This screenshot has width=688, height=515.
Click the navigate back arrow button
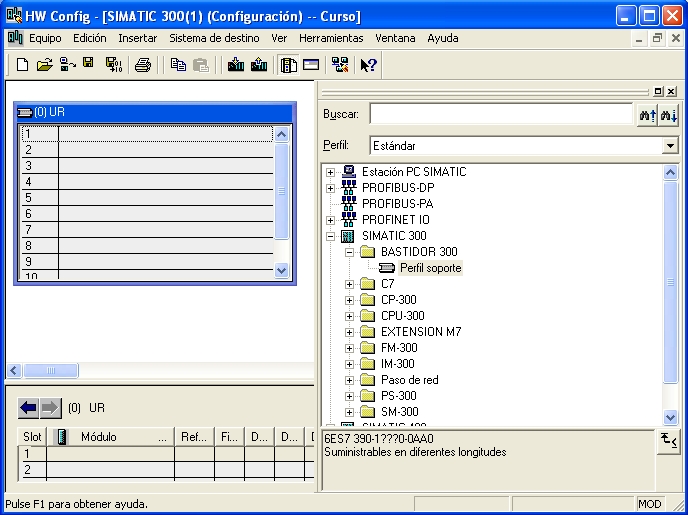28,408
